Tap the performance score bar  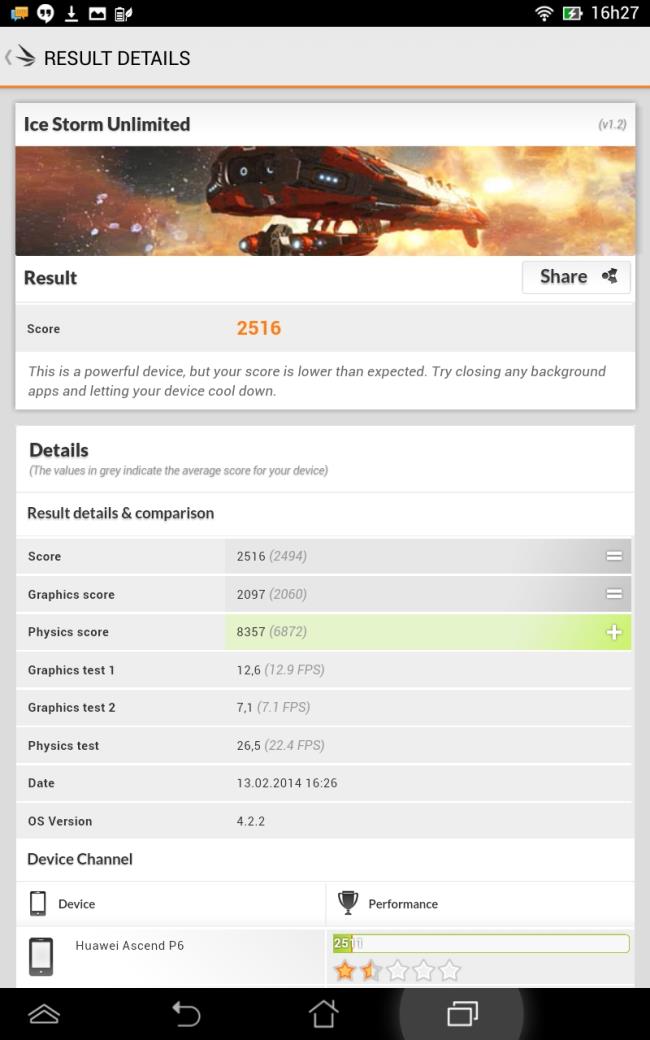point(481,943)
